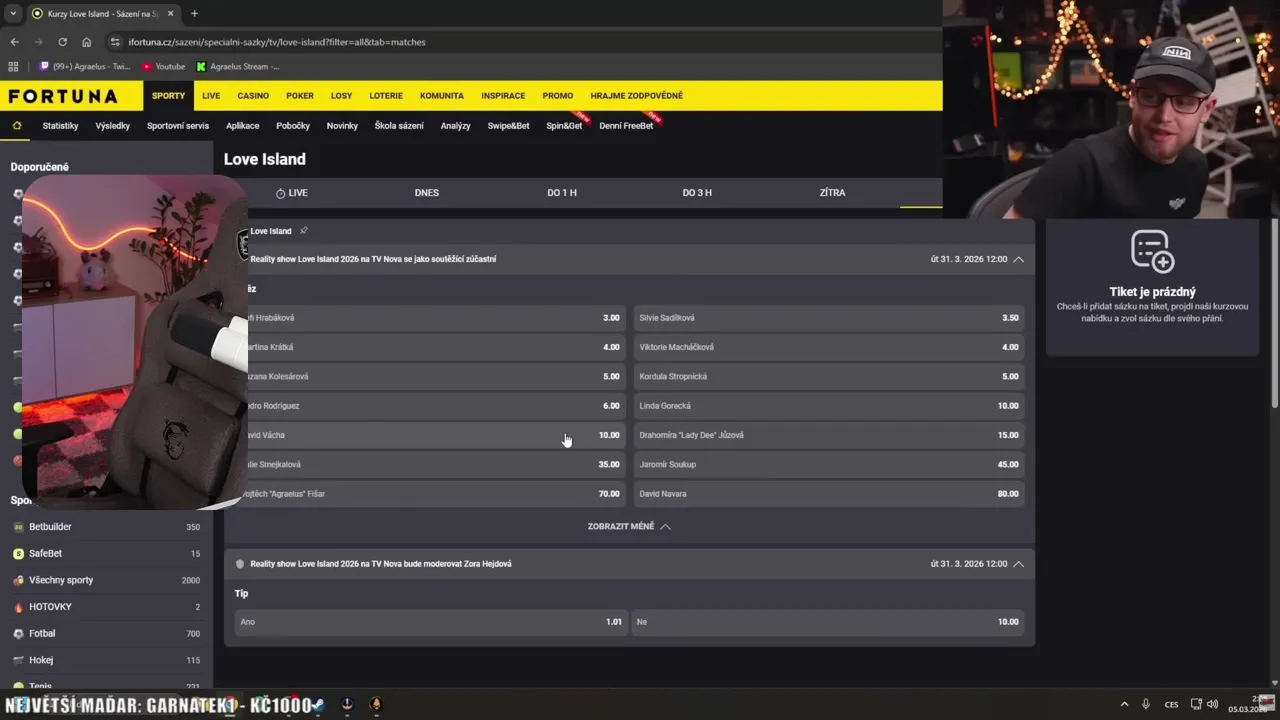This screenshot has height=720, width=1280.
Task: Open the Youtube bookmark
Action: coord(163,67)
